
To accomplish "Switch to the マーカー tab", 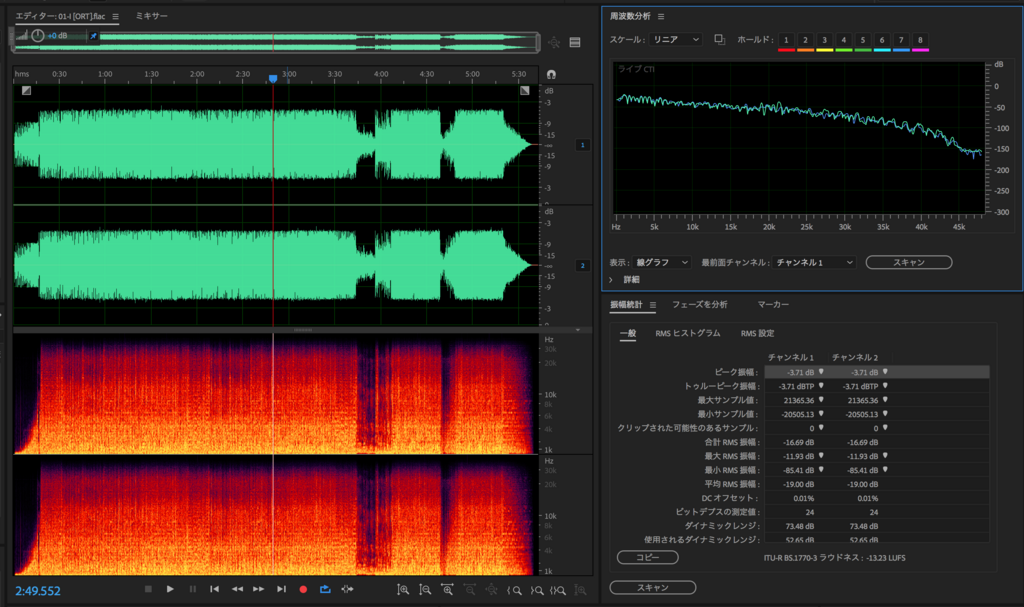I will tap(773, 304).
